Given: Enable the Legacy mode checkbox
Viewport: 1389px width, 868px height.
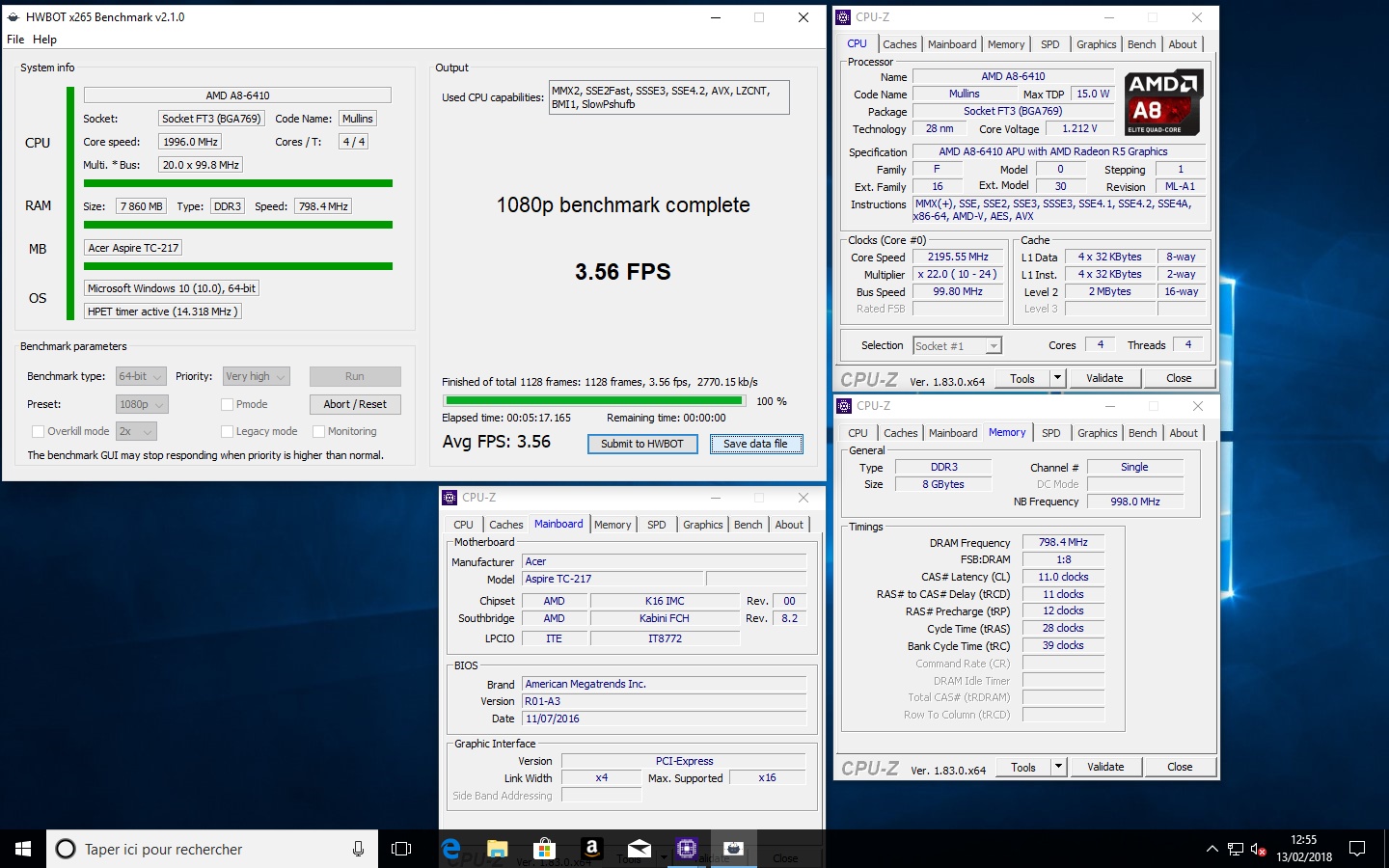Looking at the screenshot, I should (227, 431).
